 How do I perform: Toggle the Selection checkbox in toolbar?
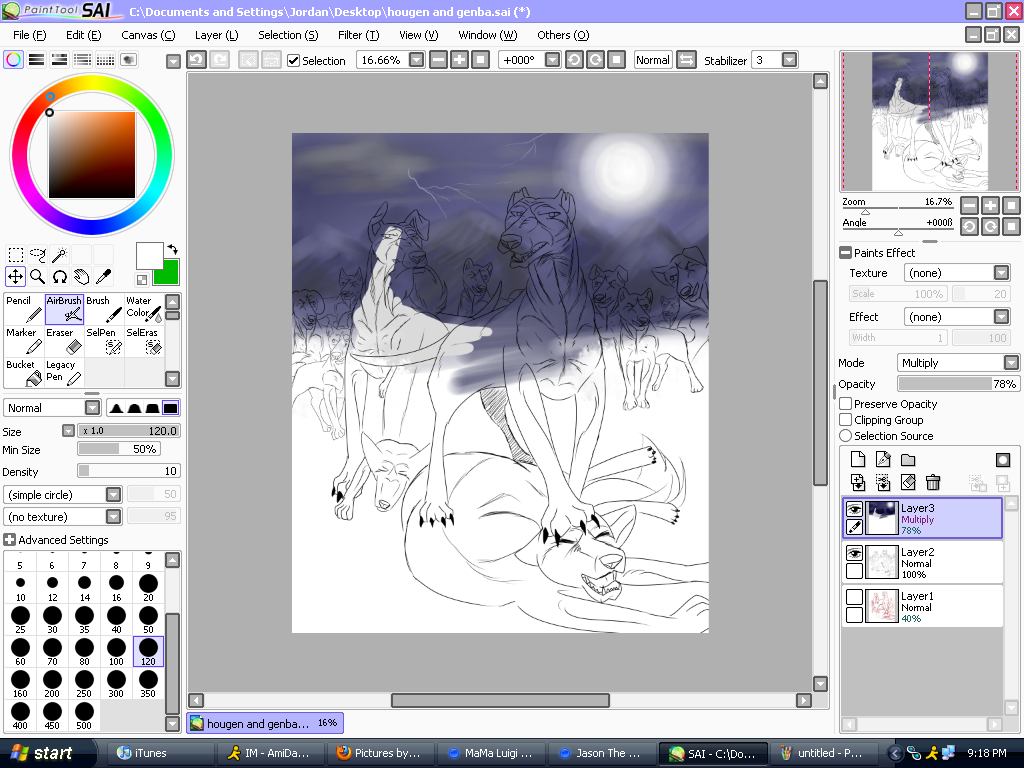point(294,61)
